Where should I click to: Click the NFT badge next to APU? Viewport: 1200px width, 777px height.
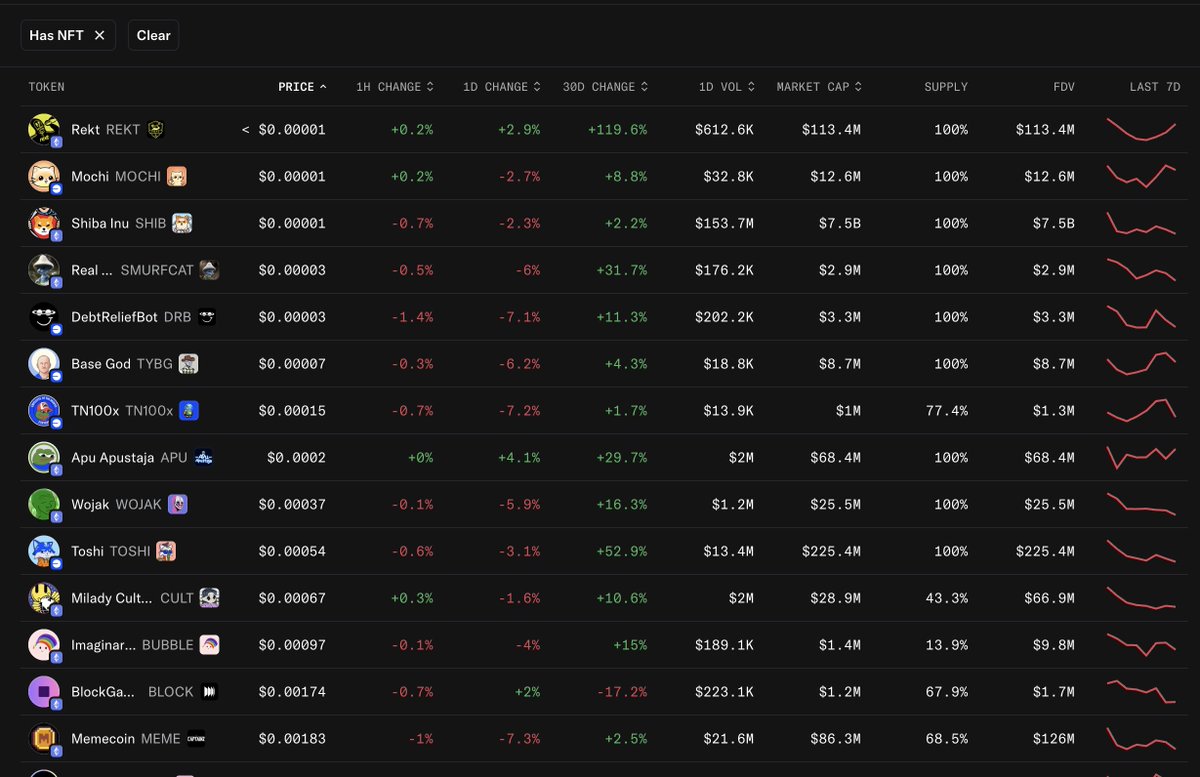(x=204, y=458)
